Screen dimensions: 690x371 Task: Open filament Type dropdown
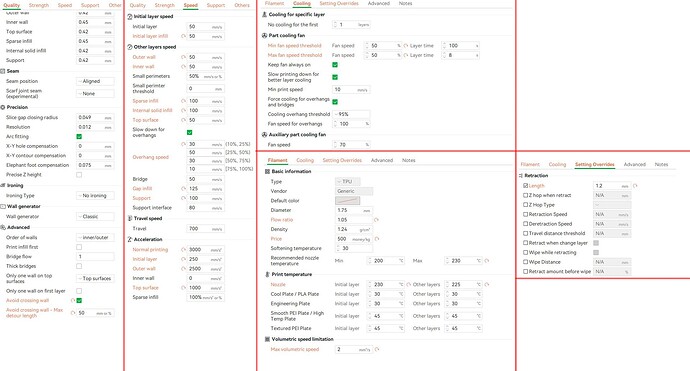348,181
